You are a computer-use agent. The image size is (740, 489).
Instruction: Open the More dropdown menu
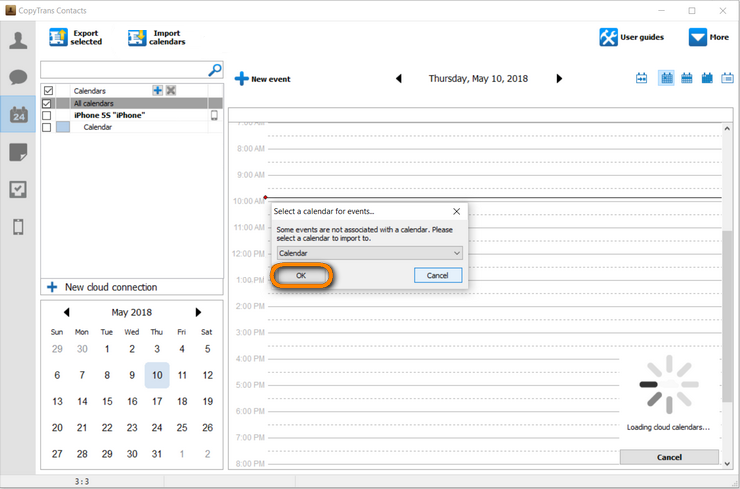click(698, 37)
